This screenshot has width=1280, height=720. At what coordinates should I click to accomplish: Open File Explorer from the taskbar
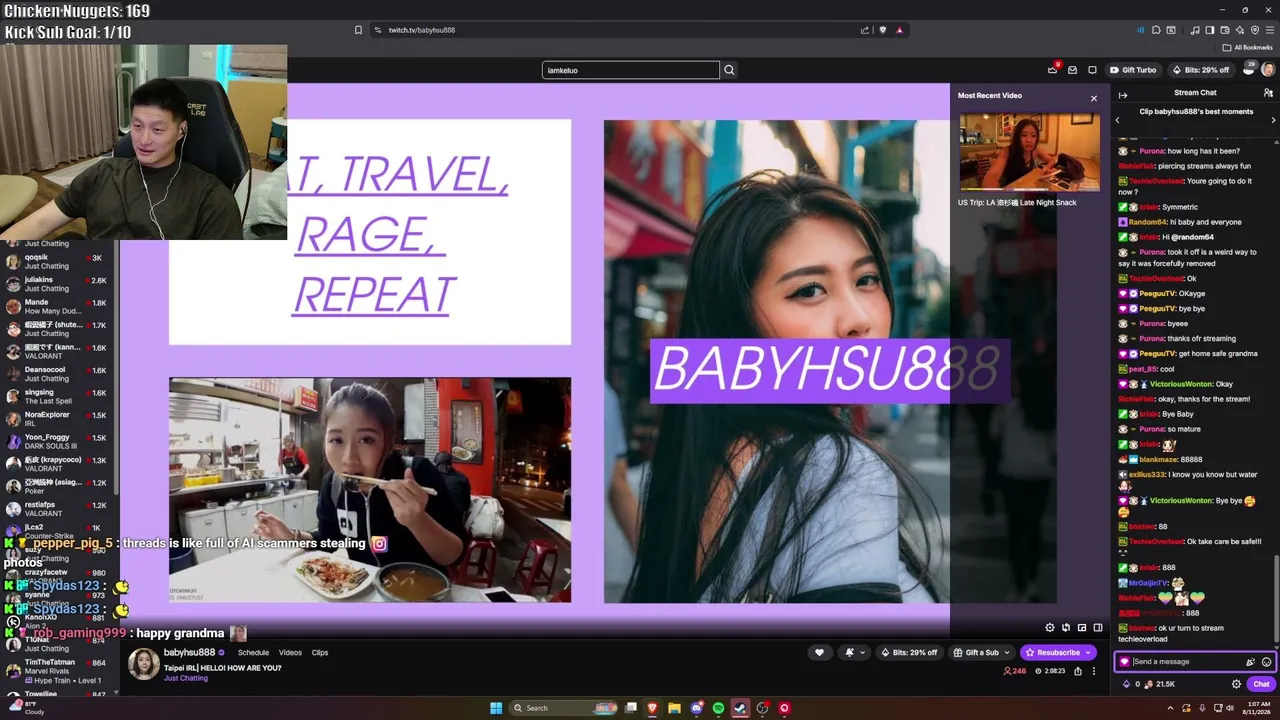(674, 708)
